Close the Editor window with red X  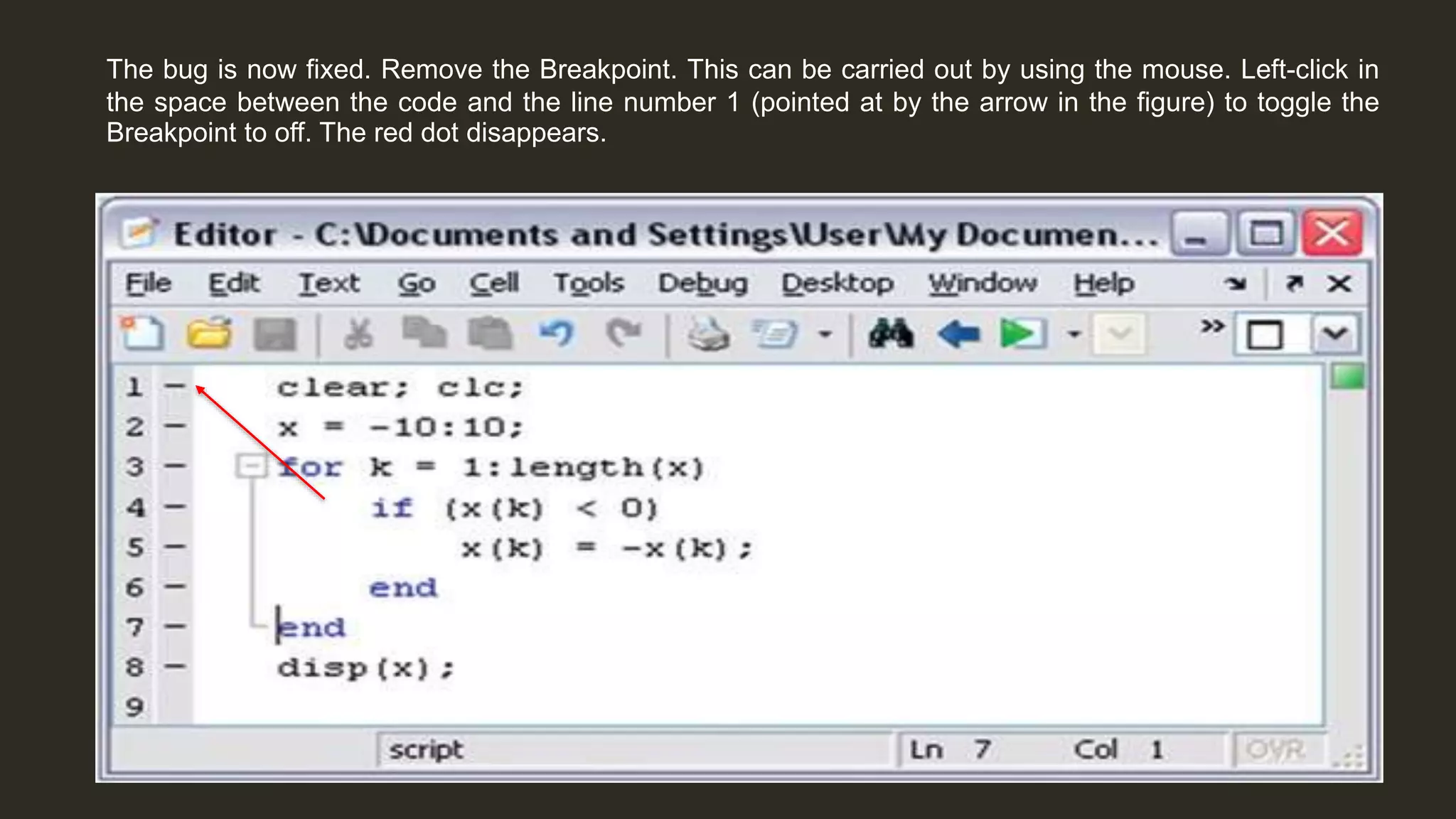[1332, 233]
